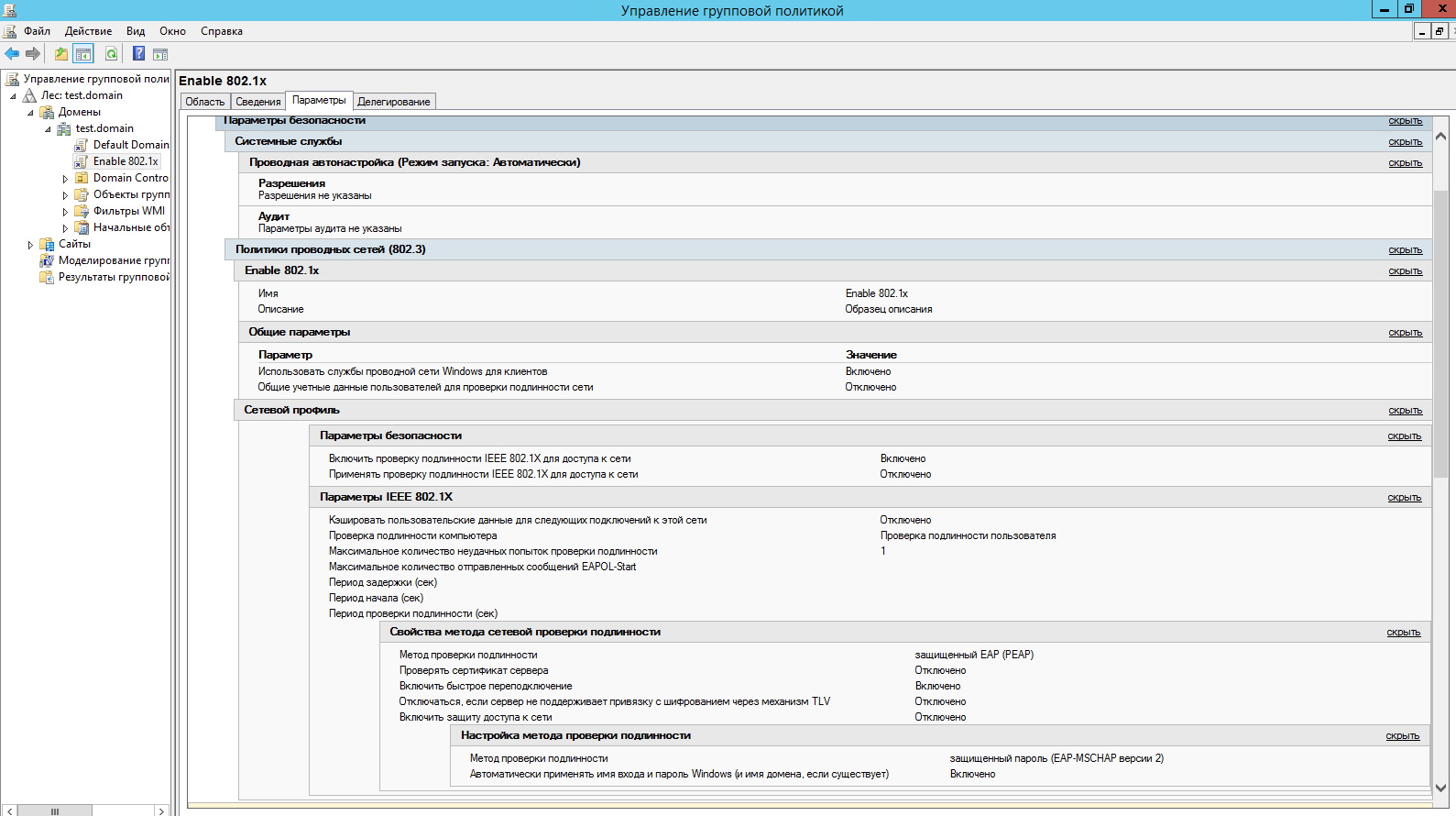Open Help via the question mark icon

pos(138,54)
